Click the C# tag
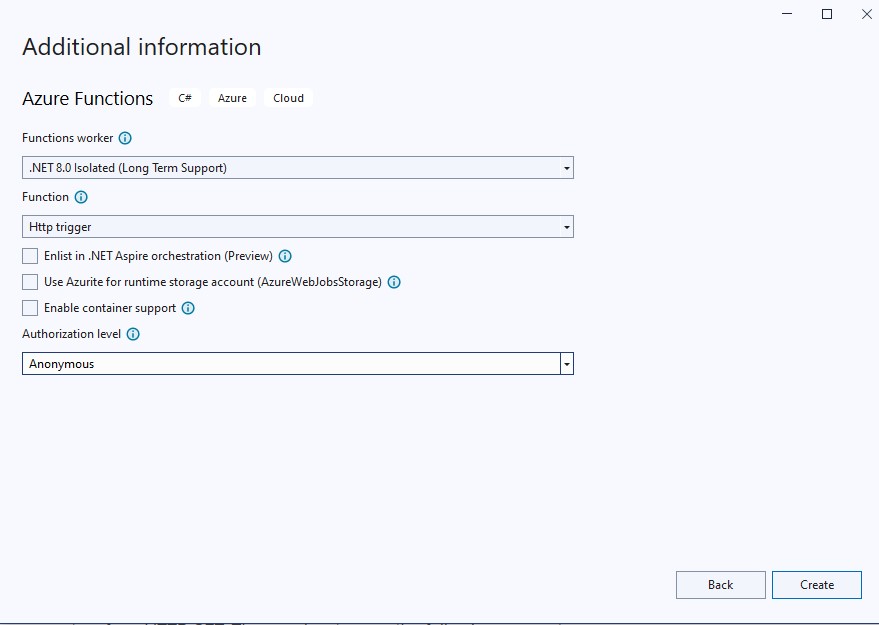879x625 pixels. point(185,98)
